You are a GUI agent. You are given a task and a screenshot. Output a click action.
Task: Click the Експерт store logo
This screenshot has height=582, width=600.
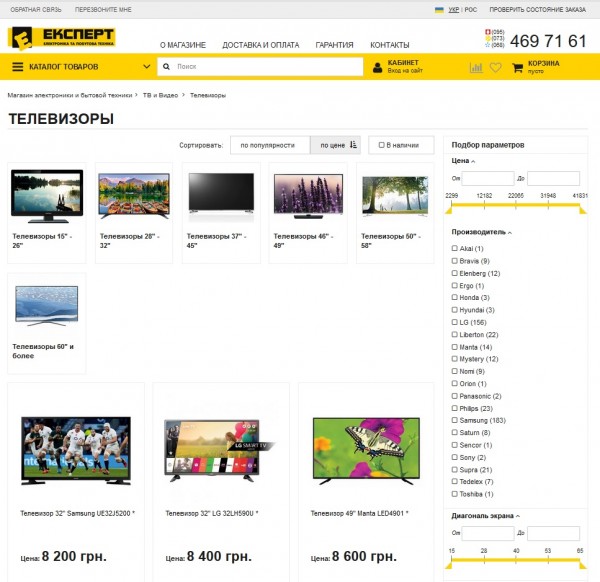coord(62,38)
